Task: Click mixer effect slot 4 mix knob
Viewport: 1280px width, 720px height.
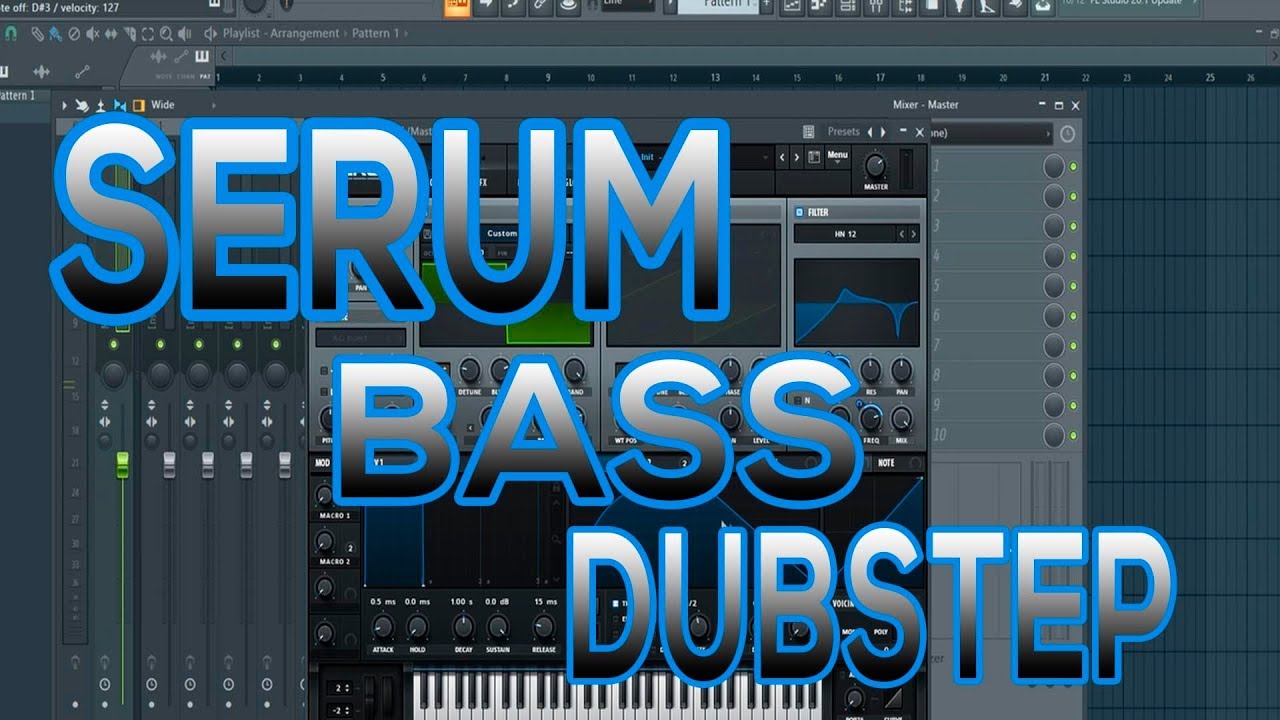Action: pos(1054,256)
